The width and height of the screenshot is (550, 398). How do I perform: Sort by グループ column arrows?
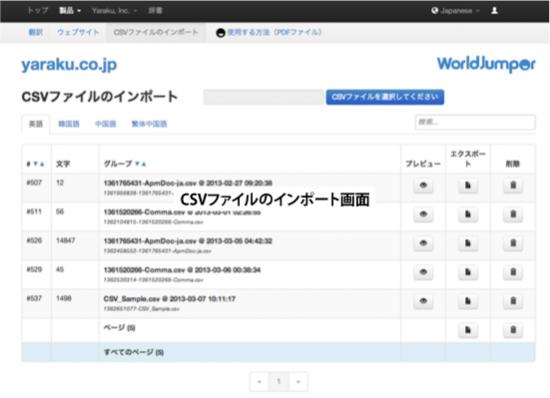click(x=140, y=164)
